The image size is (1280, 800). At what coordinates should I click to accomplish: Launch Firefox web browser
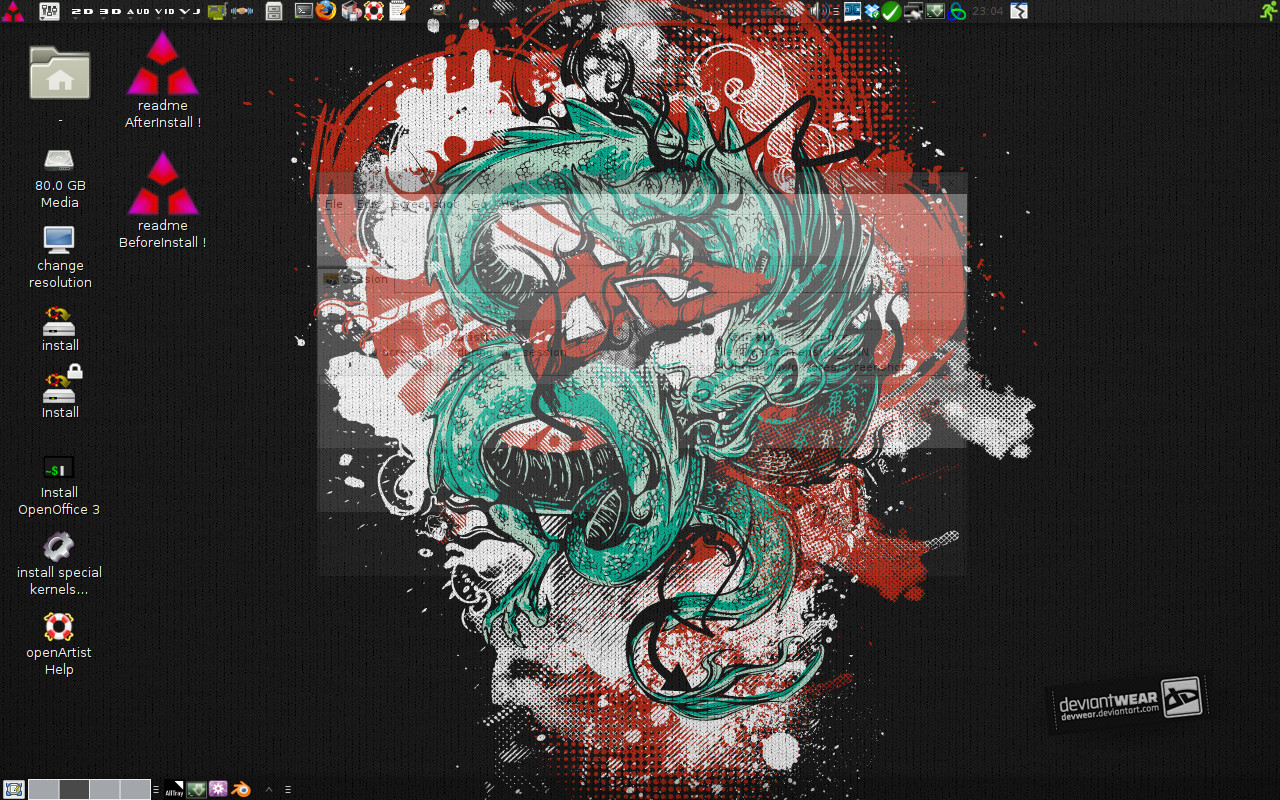(326, 10)
